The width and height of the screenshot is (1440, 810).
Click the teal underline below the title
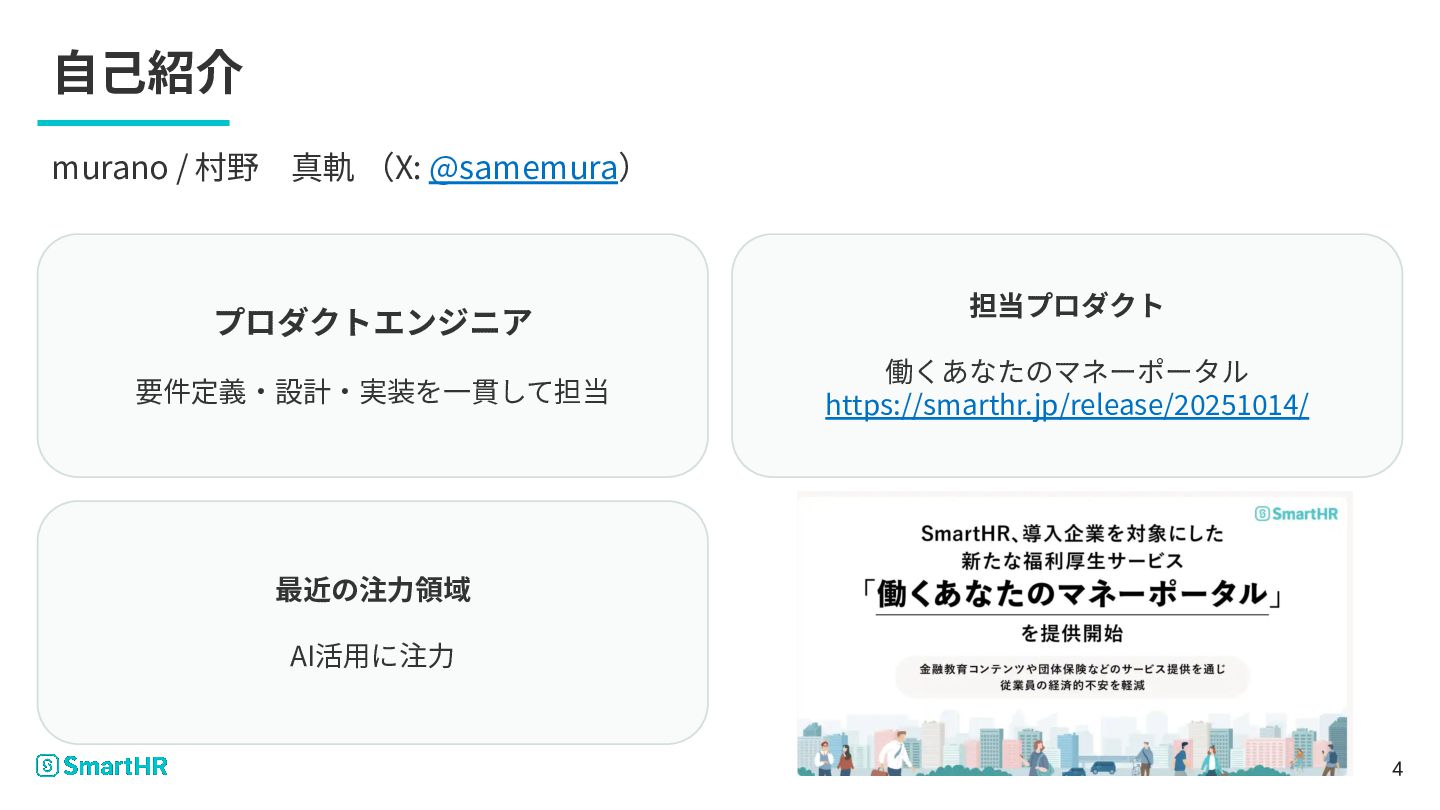tap(133, 123)
